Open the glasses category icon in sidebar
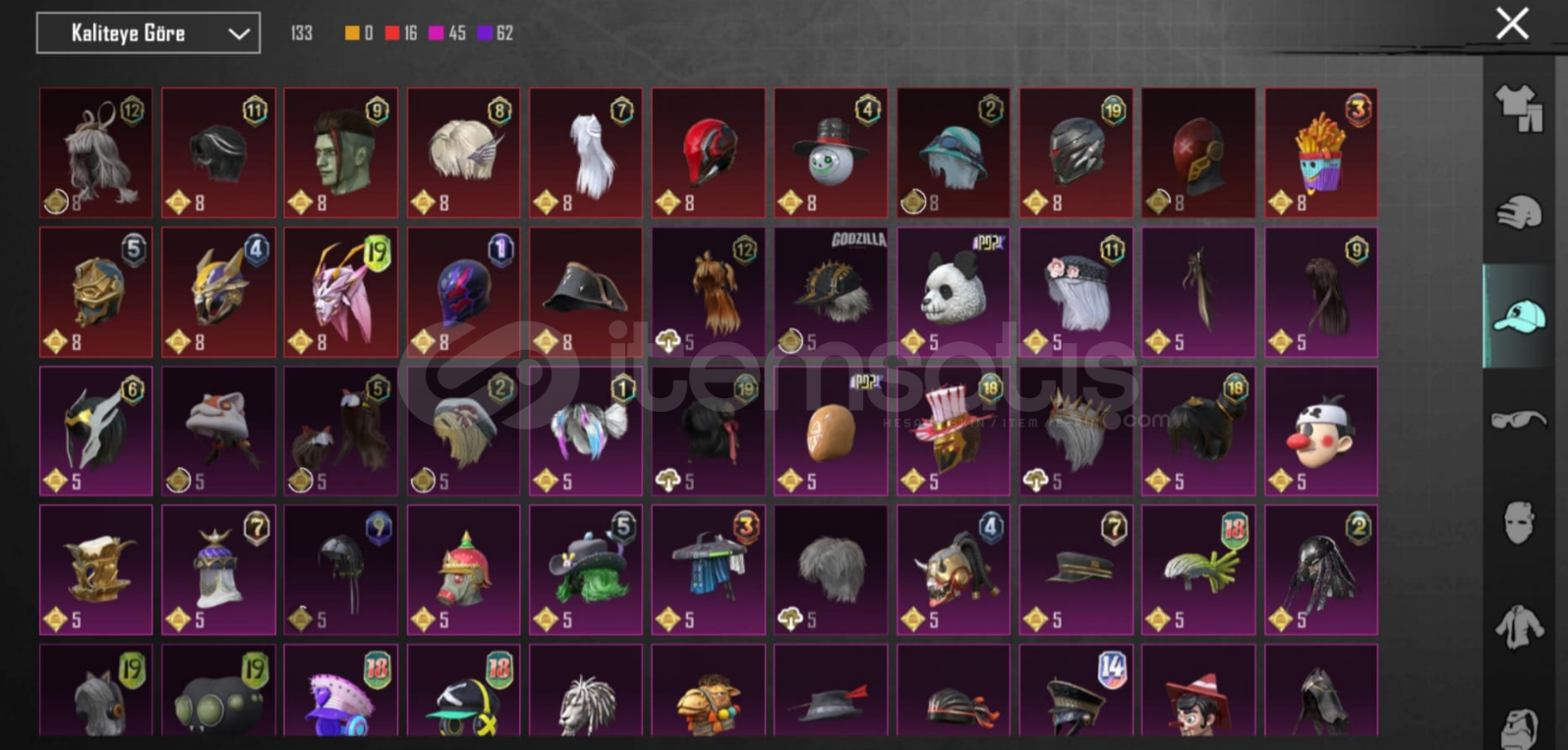 1519,421
